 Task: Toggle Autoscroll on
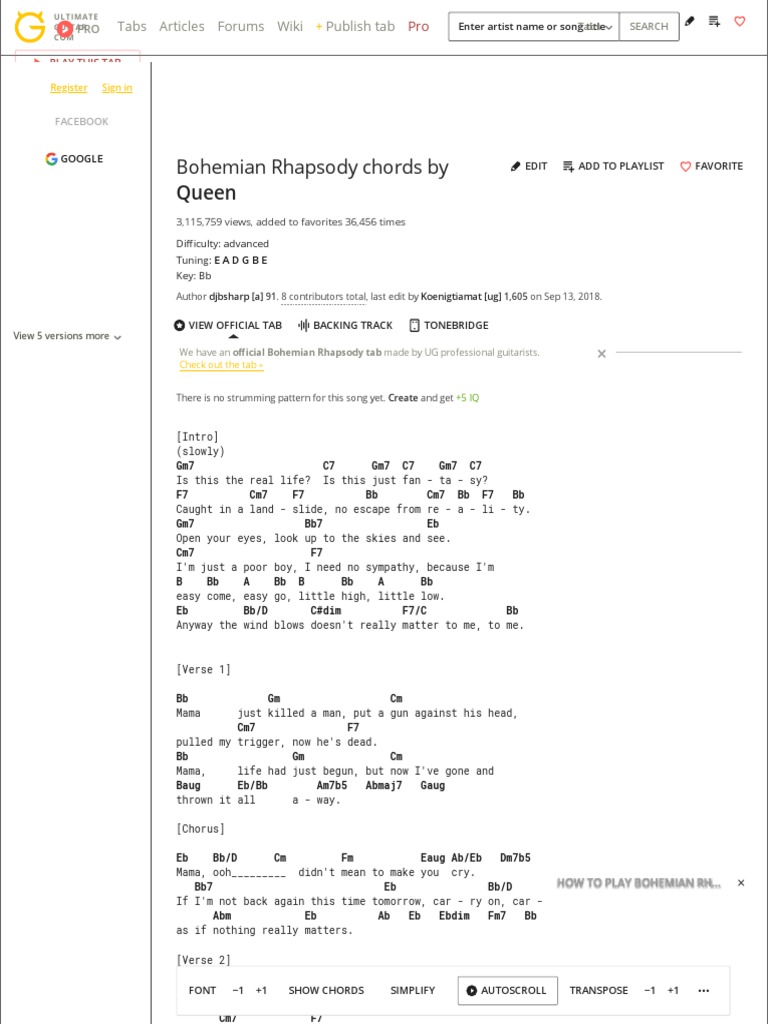click(507, 990)
